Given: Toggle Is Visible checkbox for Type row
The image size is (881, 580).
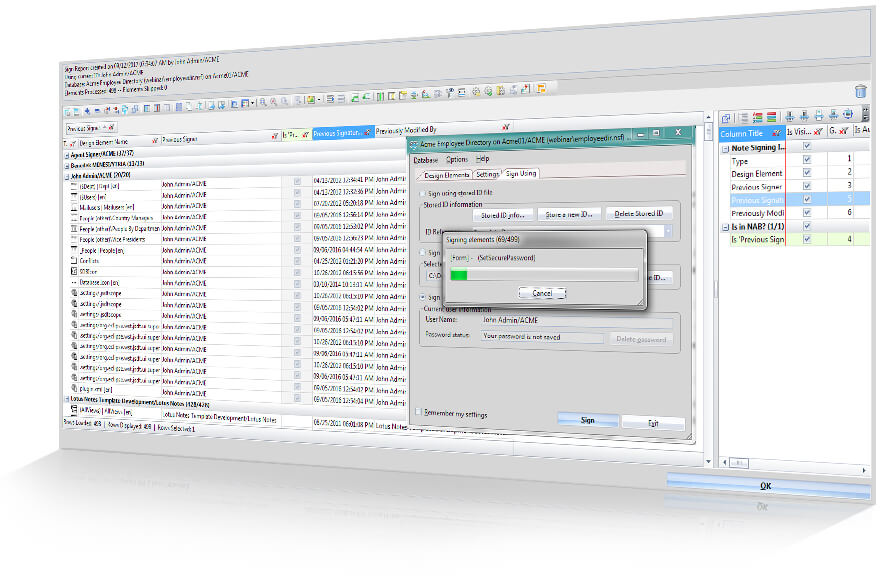Looking at the screenshot, I should click(x=807, y=160).
